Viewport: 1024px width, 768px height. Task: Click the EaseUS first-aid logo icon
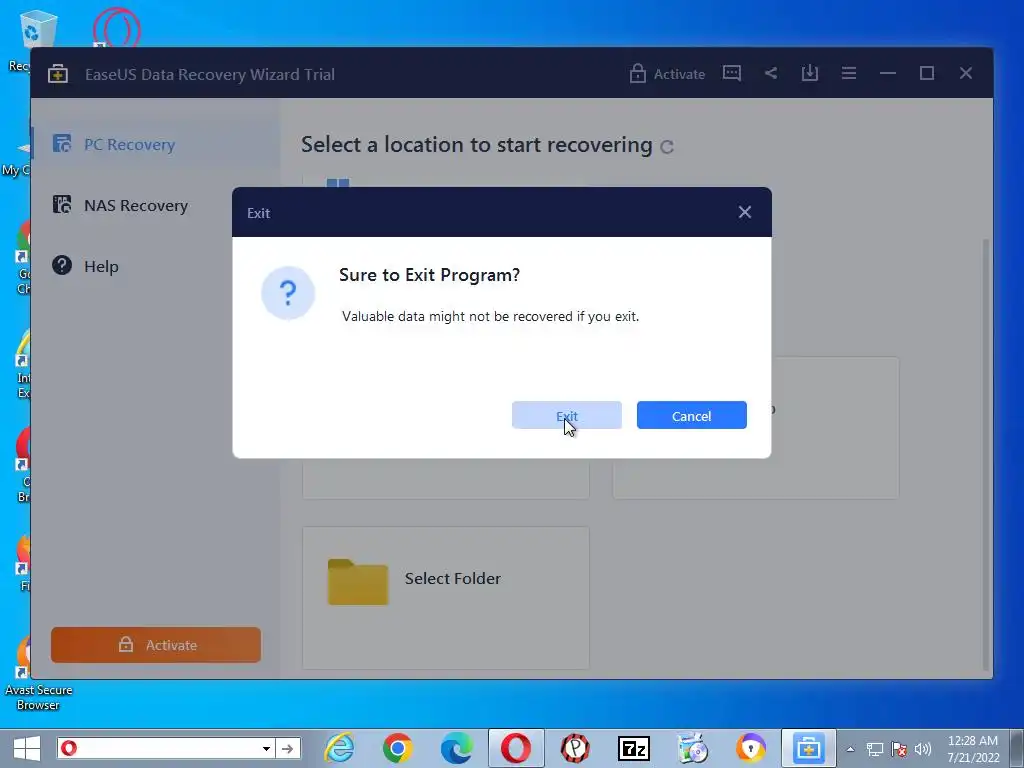click(57, 74)
